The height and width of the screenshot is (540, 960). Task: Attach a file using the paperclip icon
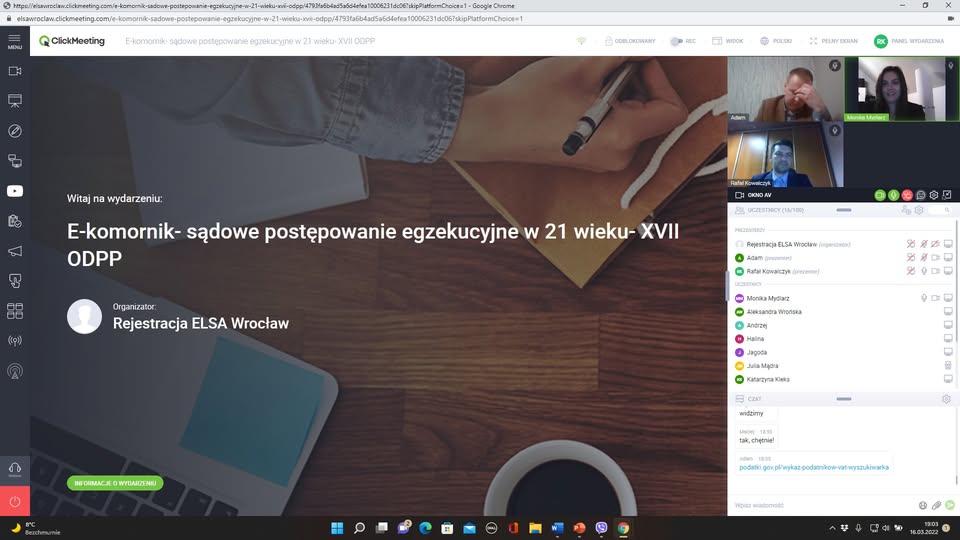pos(936,505)
